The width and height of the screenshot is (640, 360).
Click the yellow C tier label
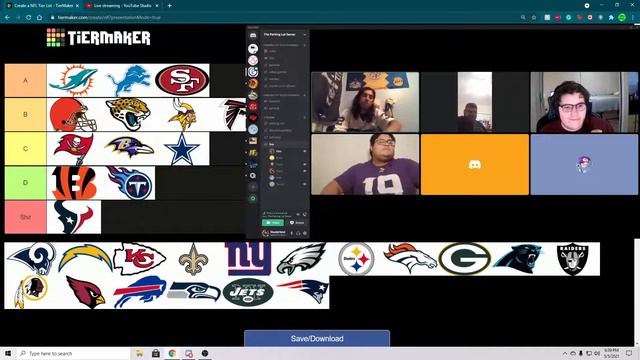[25, 149]
